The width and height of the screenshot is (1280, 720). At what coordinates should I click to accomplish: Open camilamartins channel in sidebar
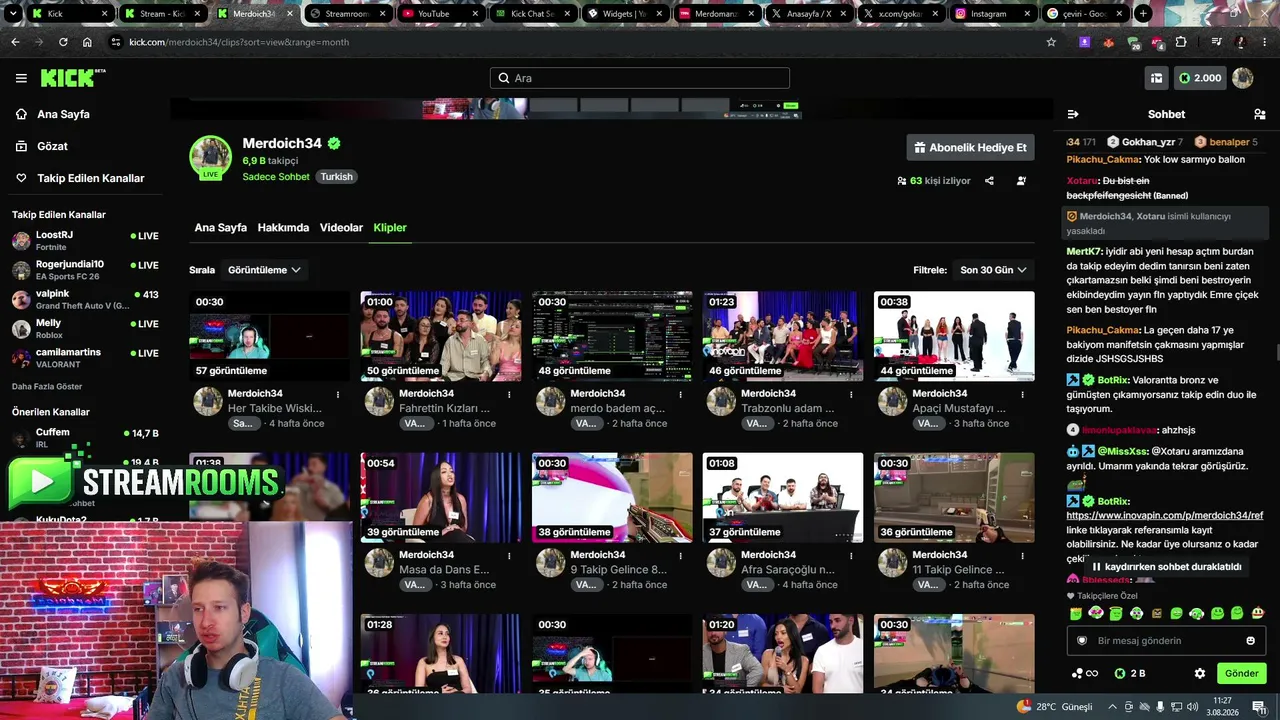click(x=85, y=358)
